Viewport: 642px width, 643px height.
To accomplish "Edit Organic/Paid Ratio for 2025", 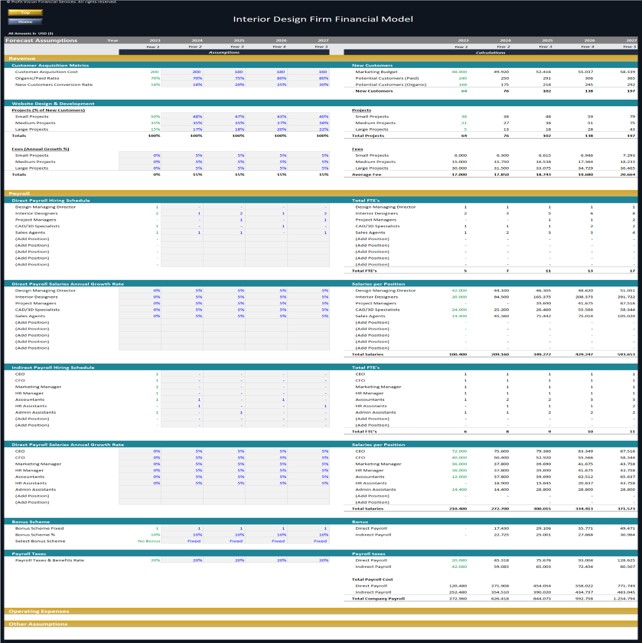I will coord(225,78).
